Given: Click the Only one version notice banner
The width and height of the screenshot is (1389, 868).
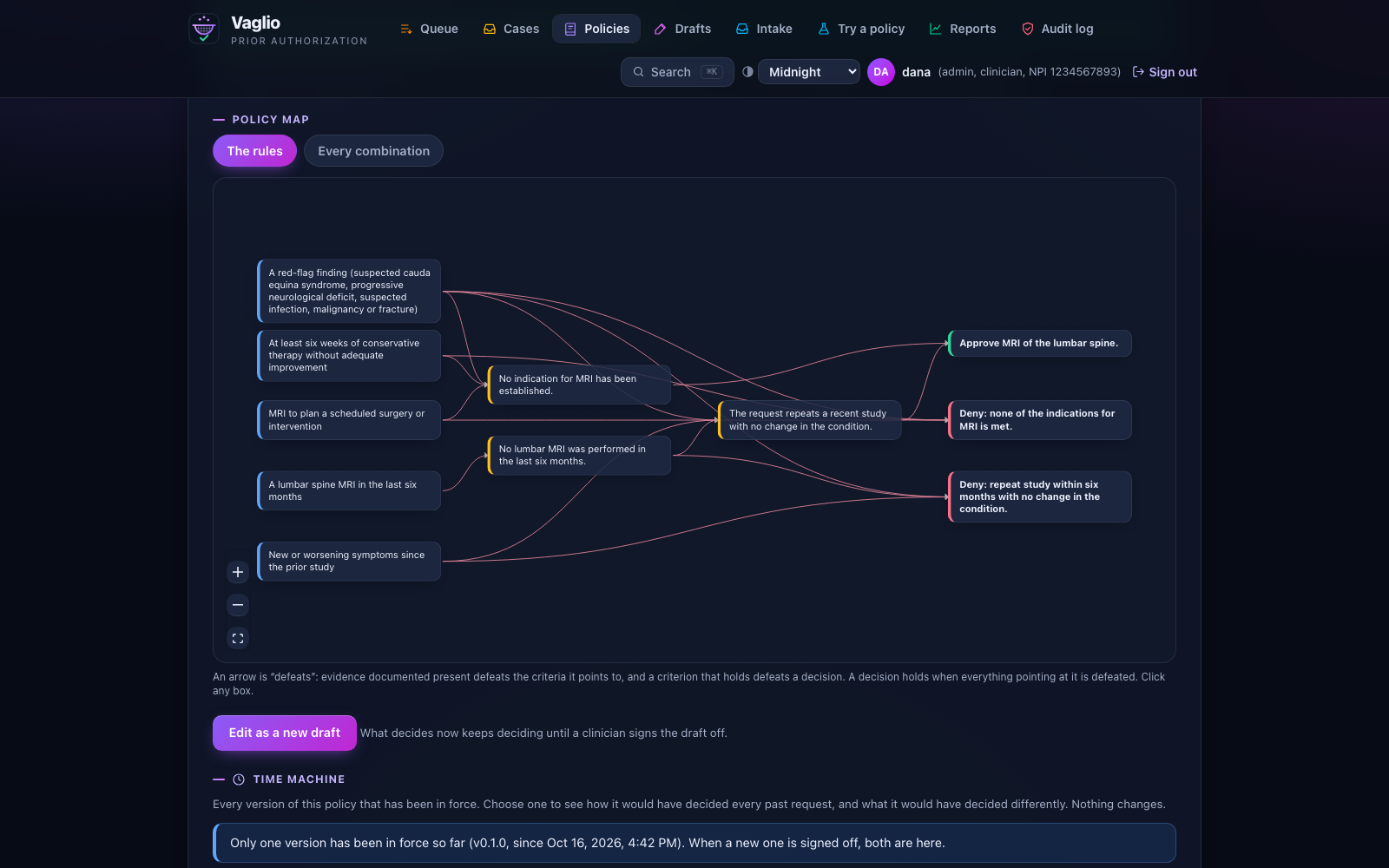Looking at the screenshot, I should (694, 843).
